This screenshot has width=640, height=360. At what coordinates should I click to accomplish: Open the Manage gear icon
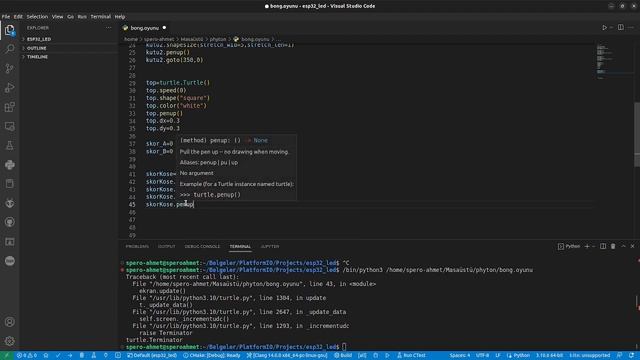9,341
